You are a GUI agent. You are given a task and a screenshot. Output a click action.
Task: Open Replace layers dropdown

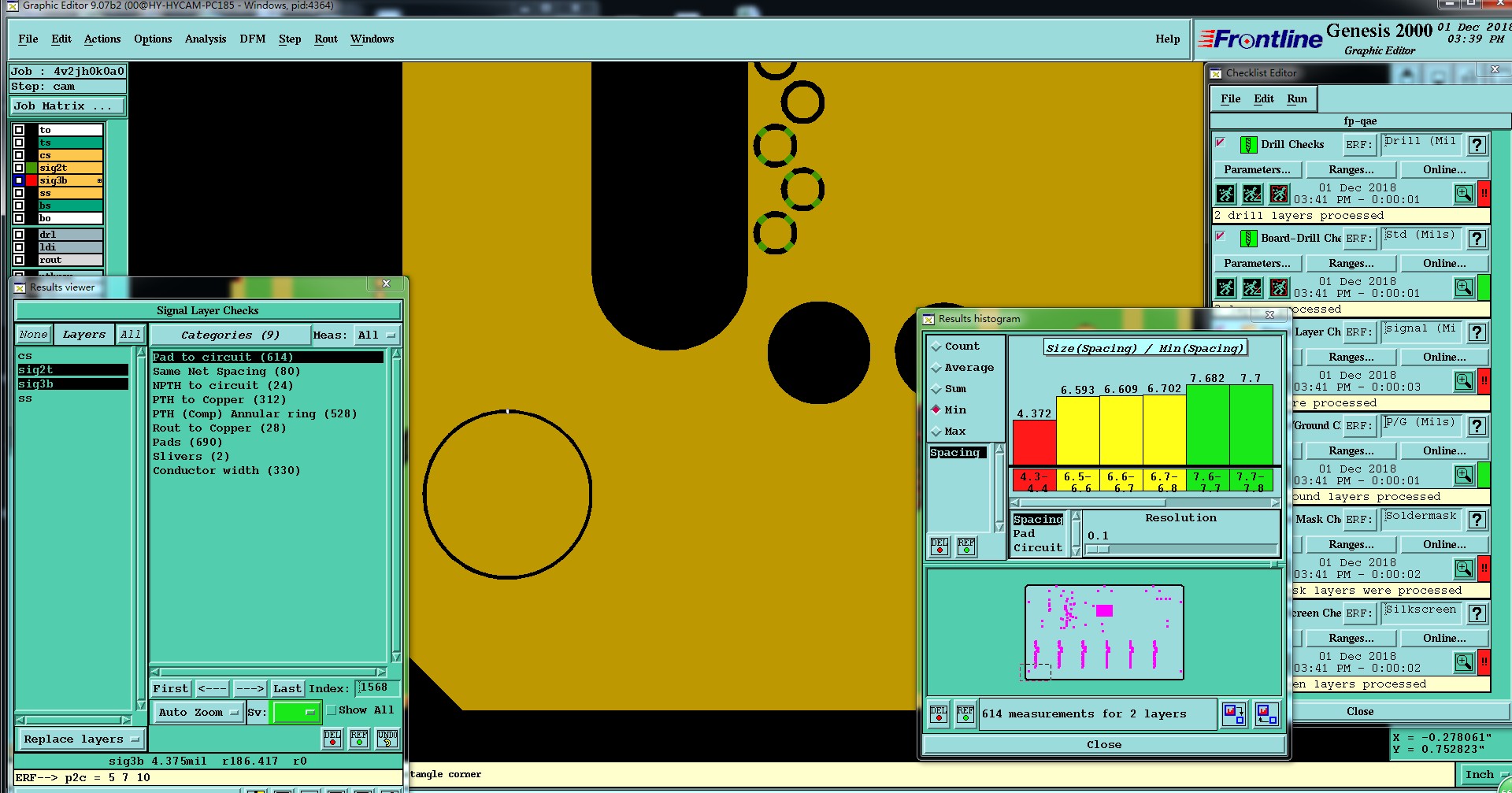tap(80, 739)
